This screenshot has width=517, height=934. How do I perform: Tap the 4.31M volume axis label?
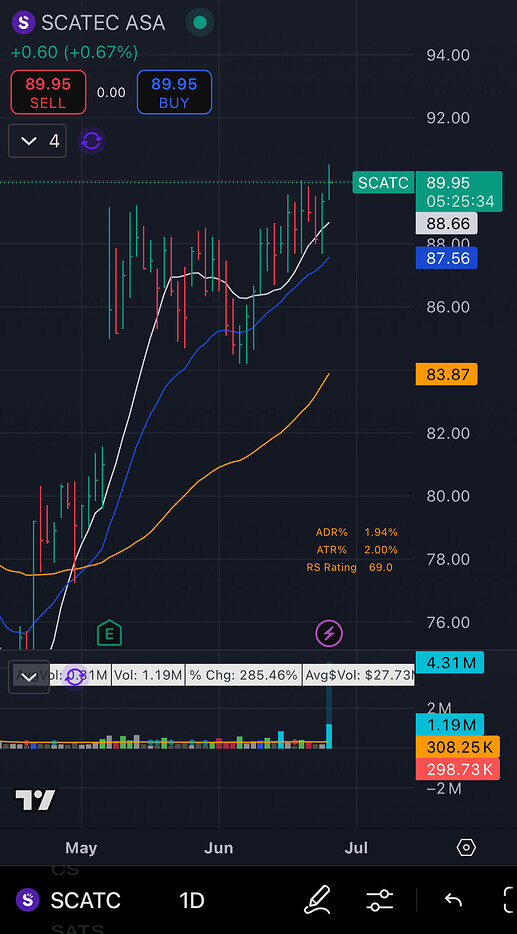point(450,662)
